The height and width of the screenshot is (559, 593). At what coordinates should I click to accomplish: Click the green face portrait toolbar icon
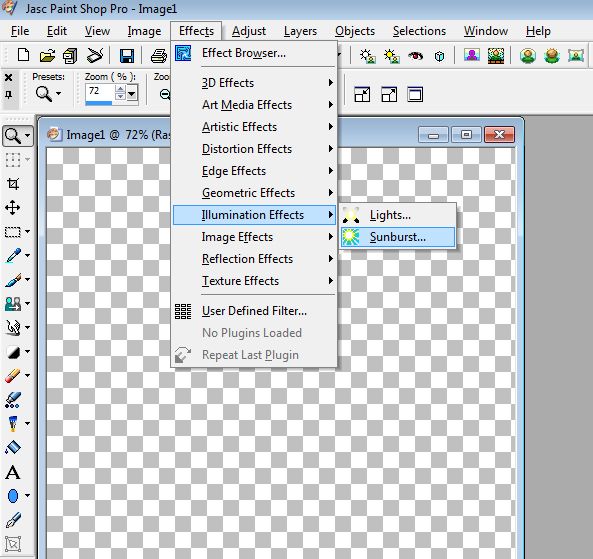pos(528,56)
